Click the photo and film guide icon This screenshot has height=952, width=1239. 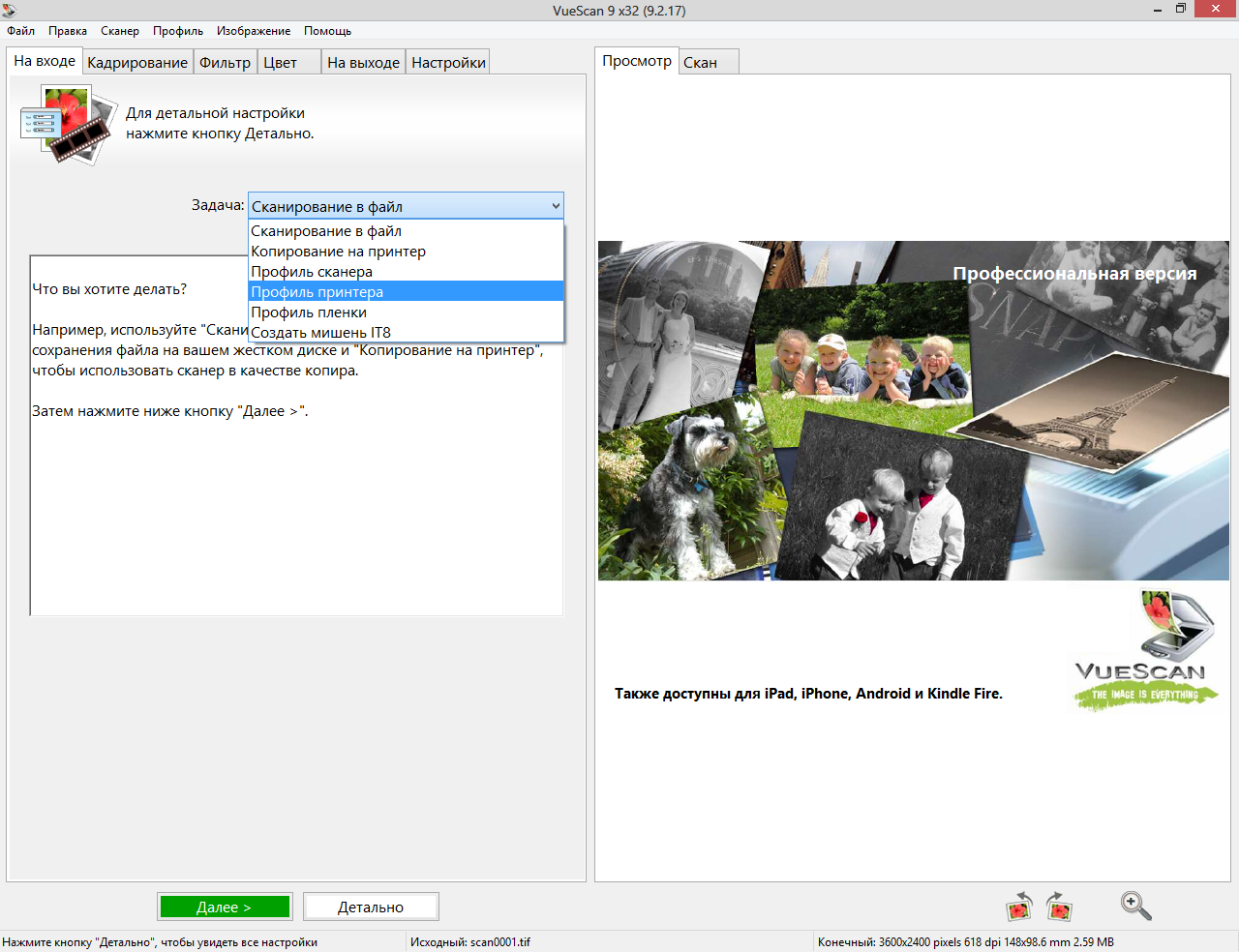tap(64, 124)
